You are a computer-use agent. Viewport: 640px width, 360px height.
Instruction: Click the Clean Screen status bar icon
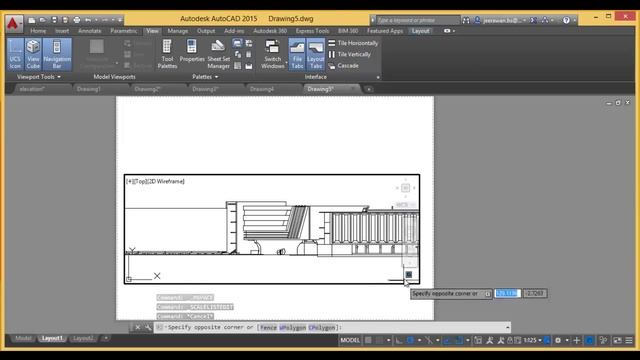pyautogui.click(x=617, y=340)
